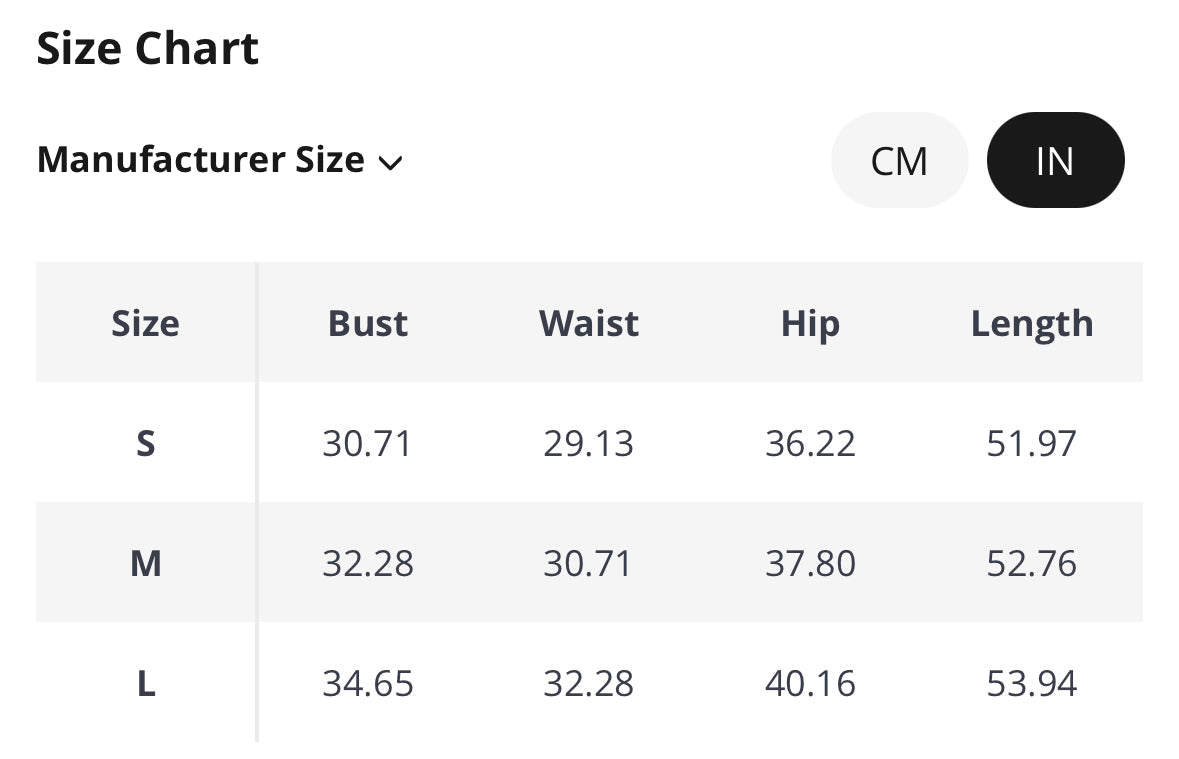Click hip value 40.16 for size L

pos(810,684)
